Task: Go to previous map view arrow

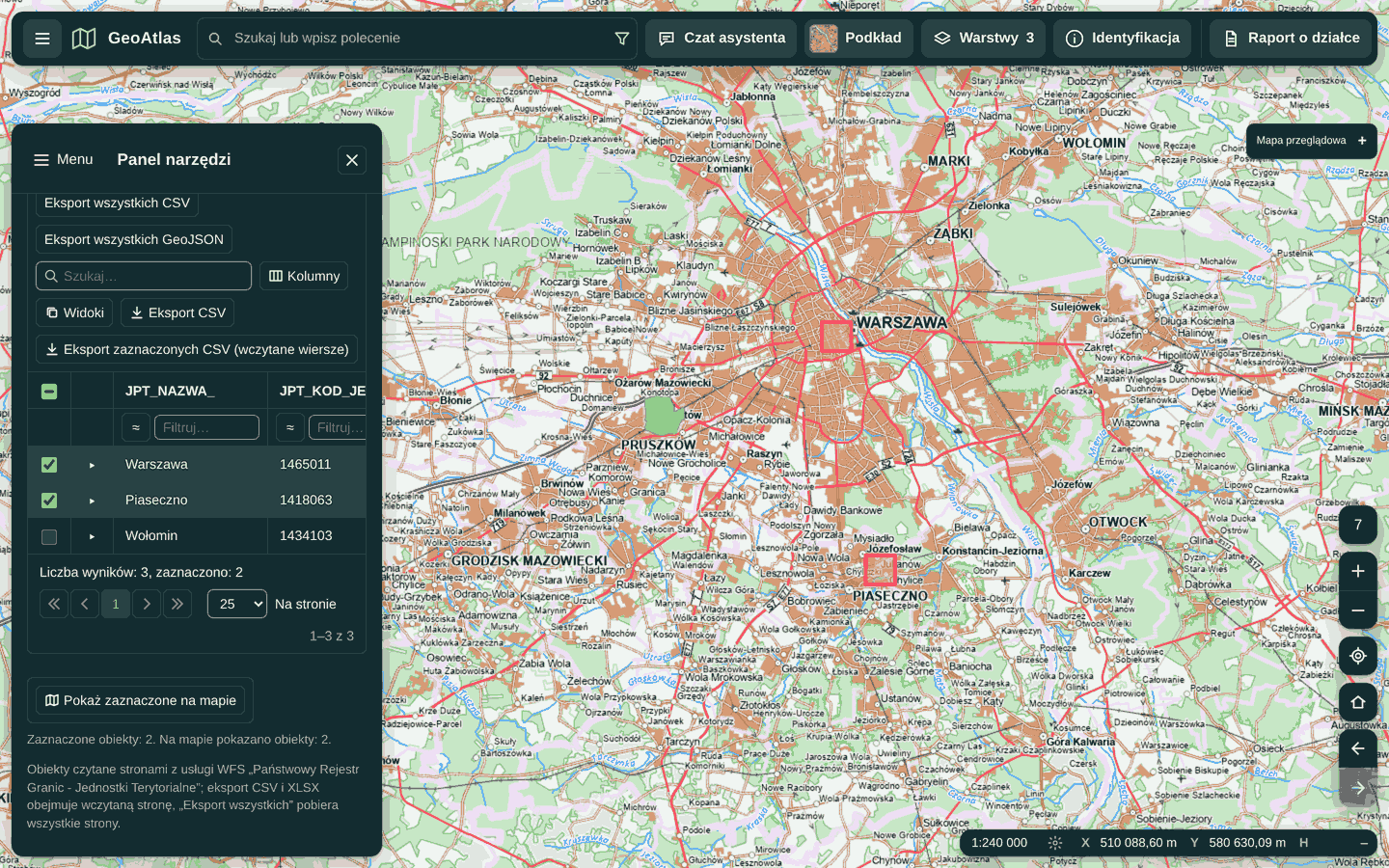Action: [1358, 748]
